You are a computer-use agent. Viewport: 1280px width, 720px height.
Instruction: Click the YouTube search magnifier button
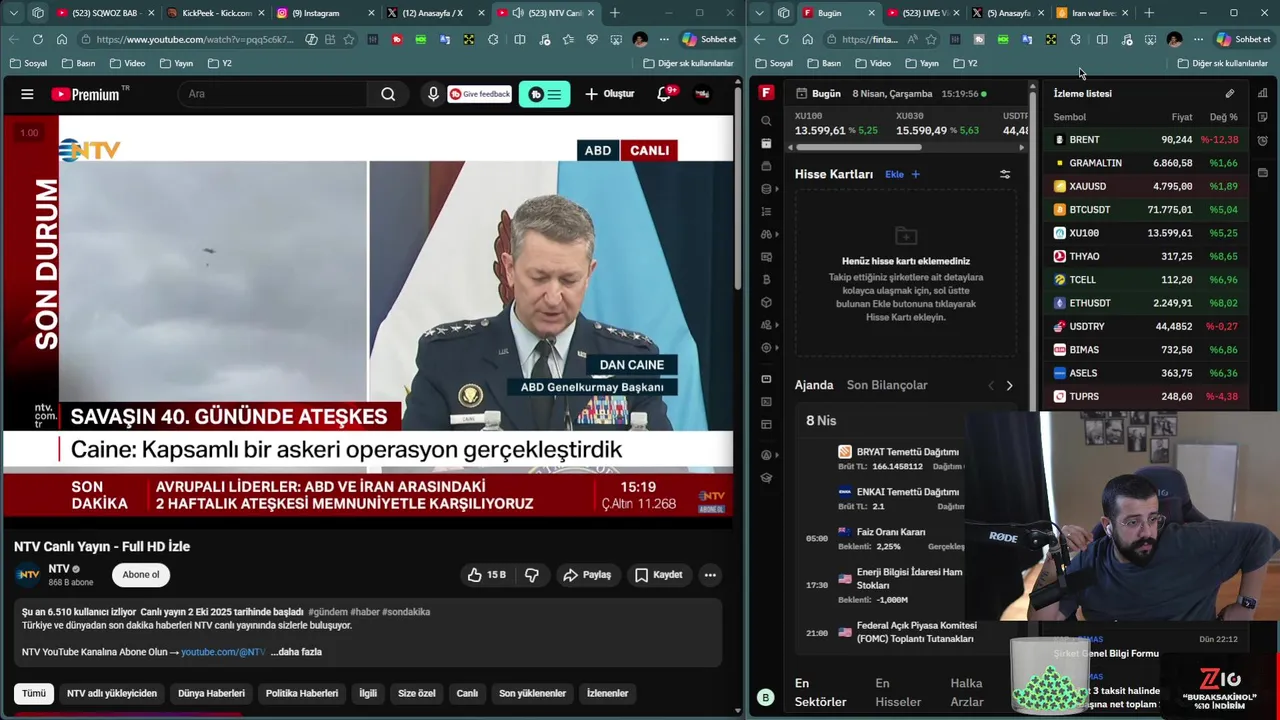(x=388, y=94)
